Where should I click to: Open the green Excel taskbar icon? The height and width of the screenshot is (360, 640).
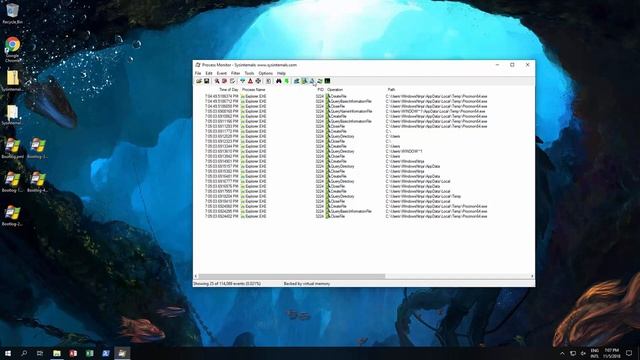click(x=89, y=353)
